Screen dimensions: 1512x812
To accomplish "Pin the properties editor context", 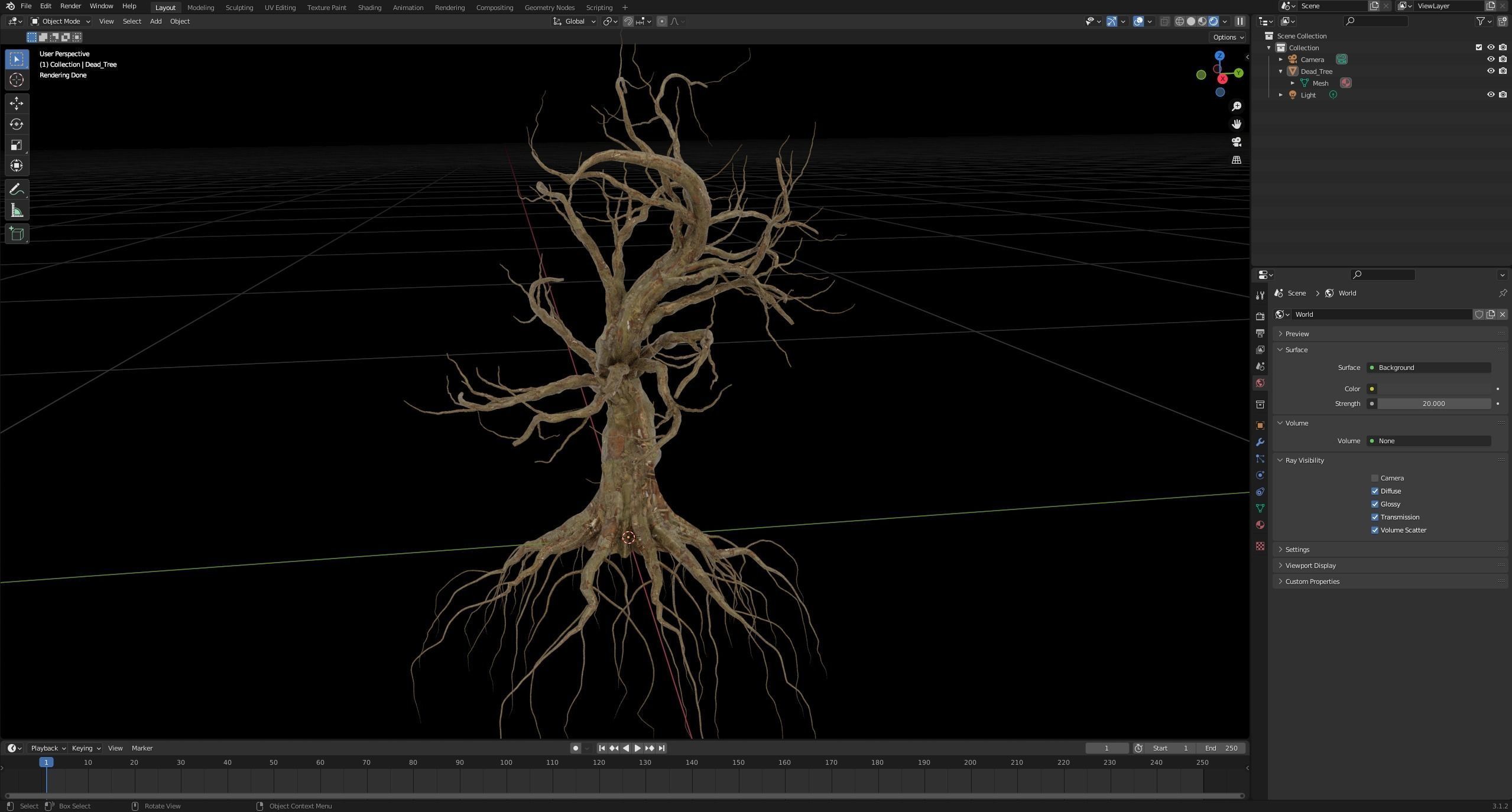I will tap(1503, 293).
